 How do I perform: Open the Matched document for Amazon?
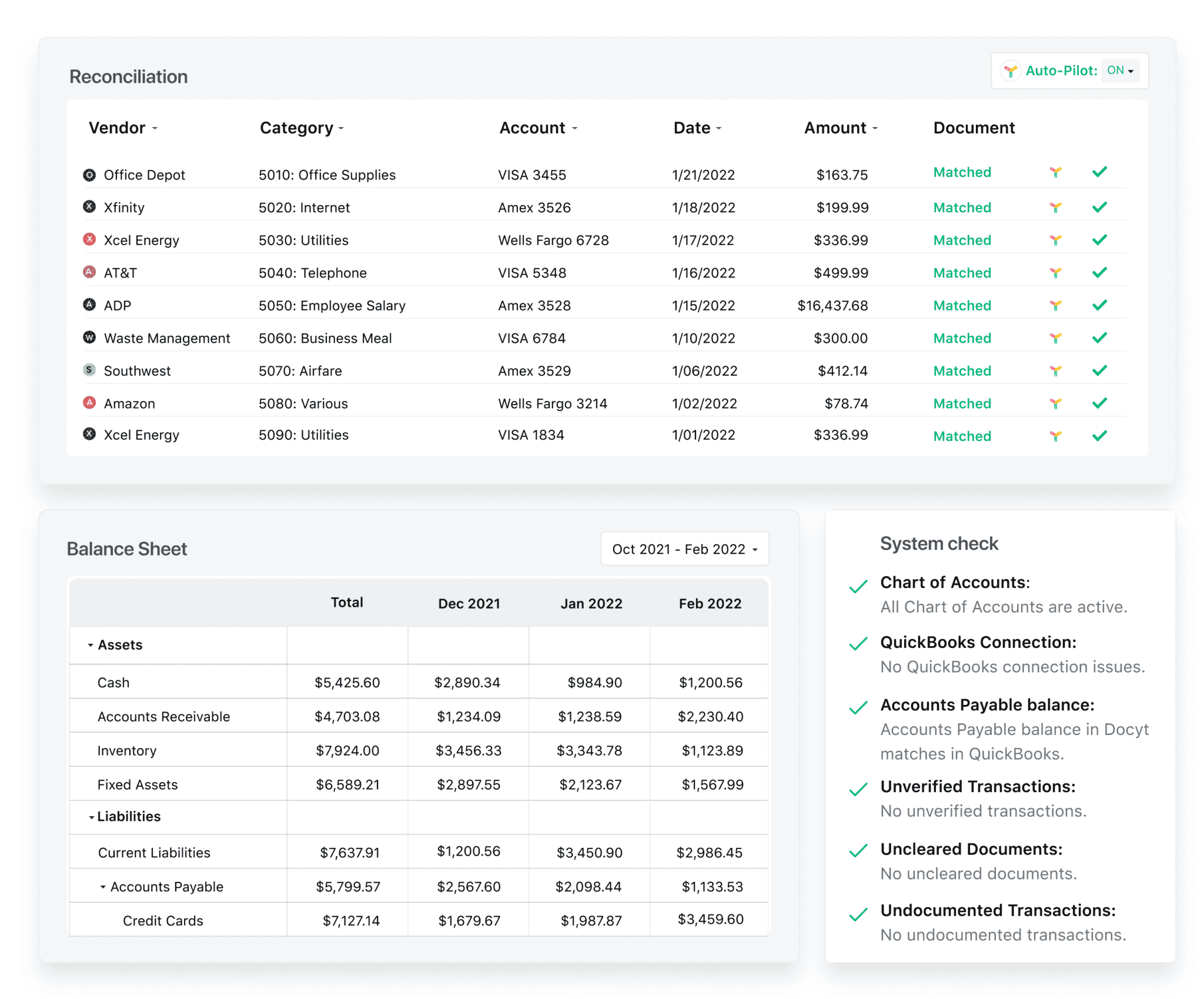[x=962, y=403]
